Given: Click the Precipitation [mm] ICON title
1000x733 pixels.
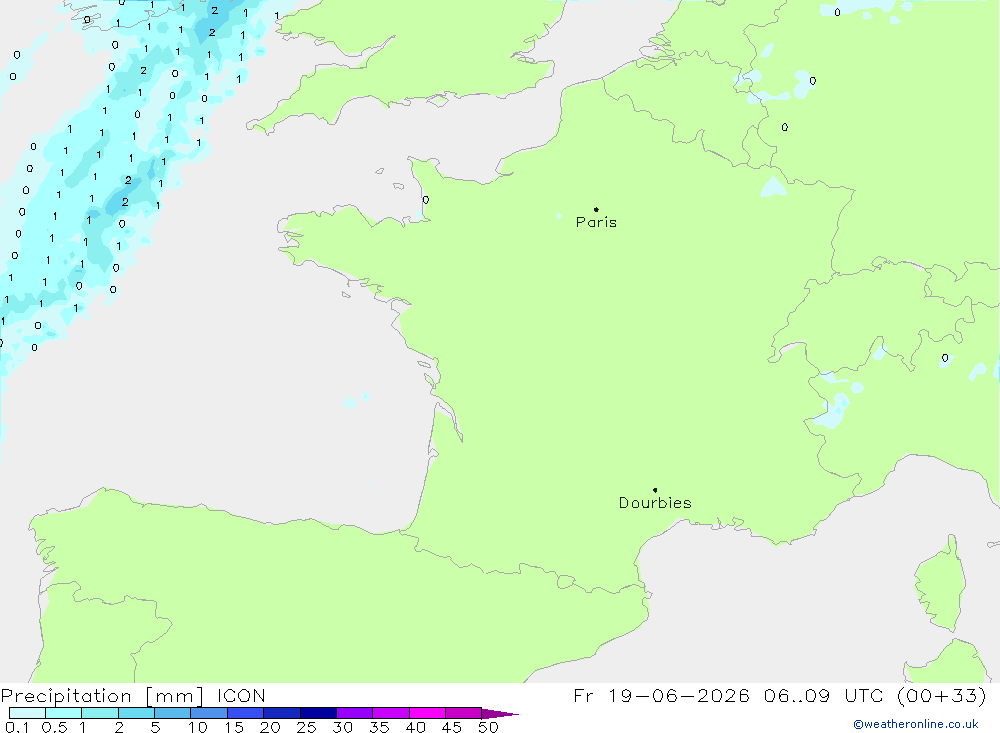Looking at the screenshot, I should pyautogui.click(x=133, y=696).
